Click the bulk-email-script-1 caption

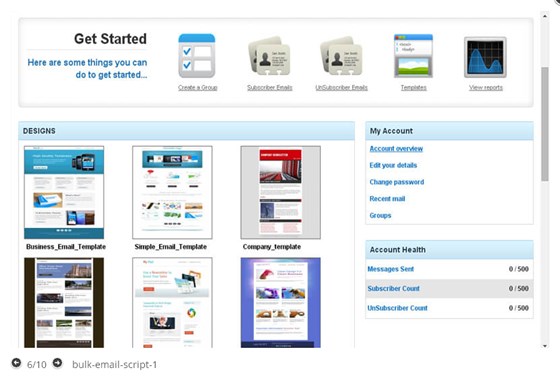114,365
